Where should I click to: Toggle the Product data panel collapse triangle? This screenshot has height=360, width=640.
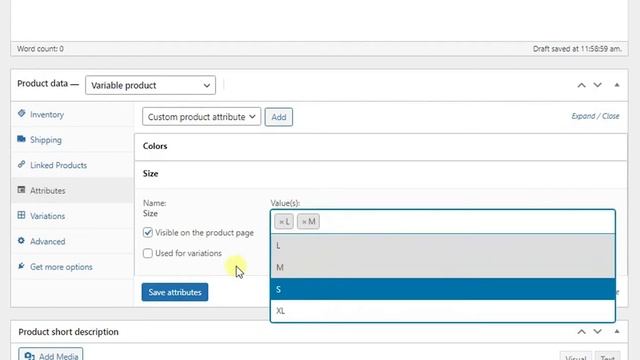(x=617, y=85)
